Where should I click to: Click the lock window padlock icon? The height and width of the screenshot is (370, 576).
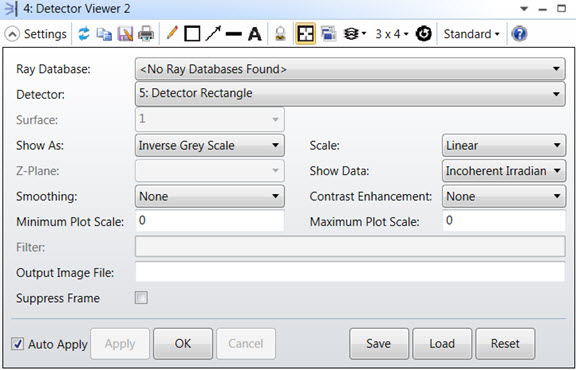click(x=280, y=34)
